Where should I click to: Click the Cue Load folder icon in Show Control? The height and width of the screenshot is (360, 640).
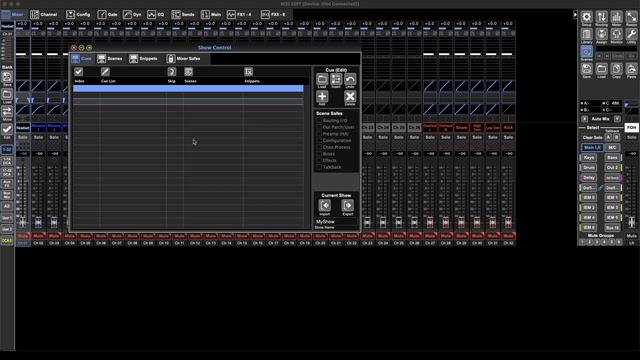pyautogui.click(x=322, y=79)
